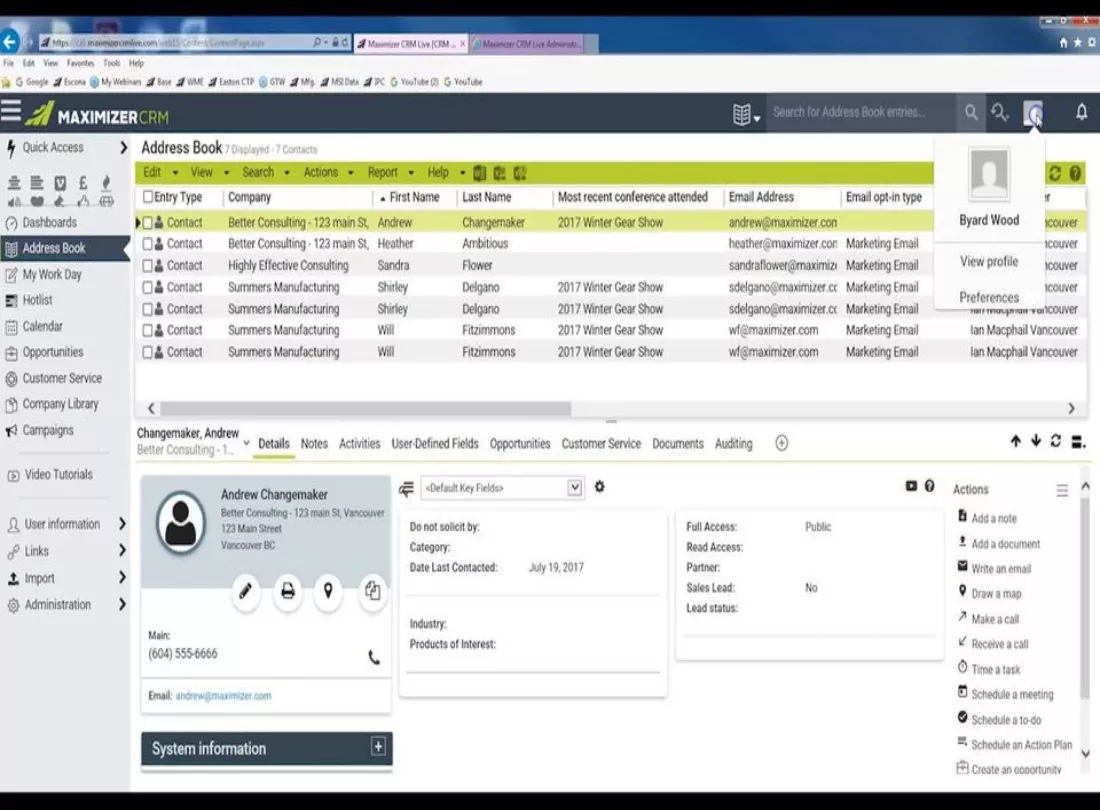This screenshot has height=810, width=1100.
Task: Open the advanced search icon
Action: tap(1000, 112)
